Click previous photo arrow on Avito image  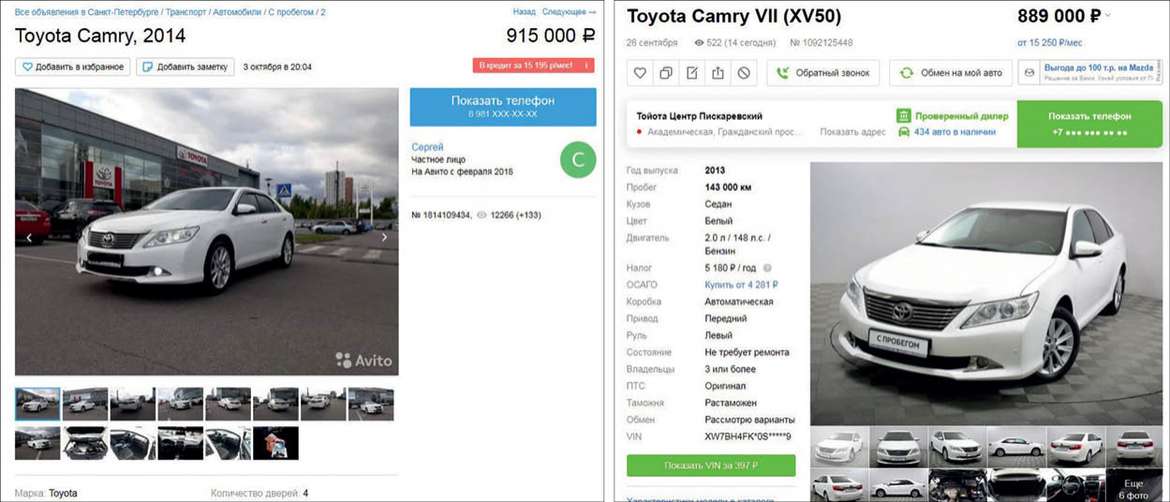[x=29, y=237]
